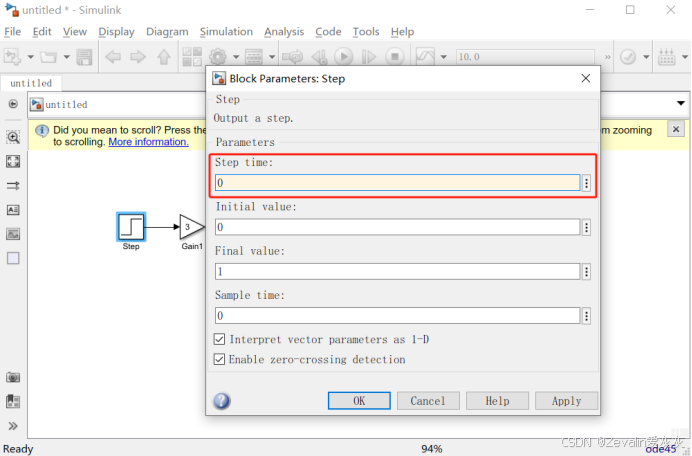Open the Diagram menu
692x456 pixels.
click(167, 32)
